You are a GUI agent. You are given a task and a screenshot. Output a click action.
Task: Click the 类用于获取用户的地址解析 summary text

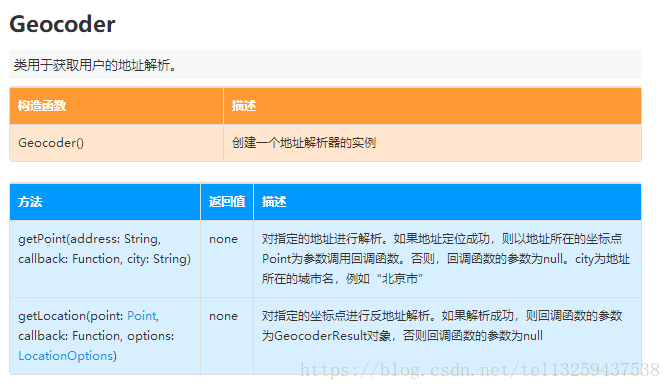click(95, 65)
